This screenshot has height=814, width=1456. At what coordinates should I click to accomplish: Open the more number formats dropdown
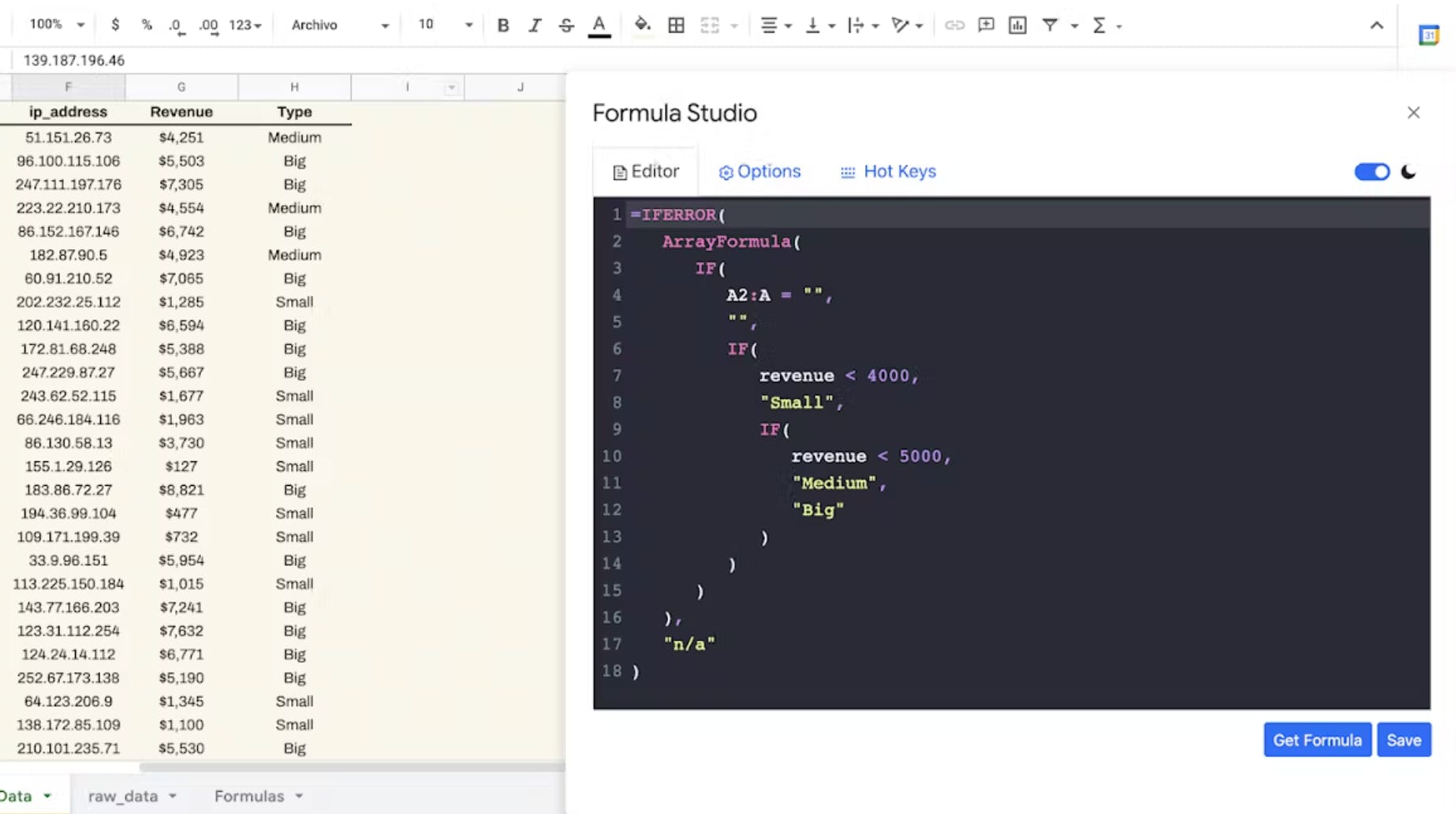(x=245, y=25)
